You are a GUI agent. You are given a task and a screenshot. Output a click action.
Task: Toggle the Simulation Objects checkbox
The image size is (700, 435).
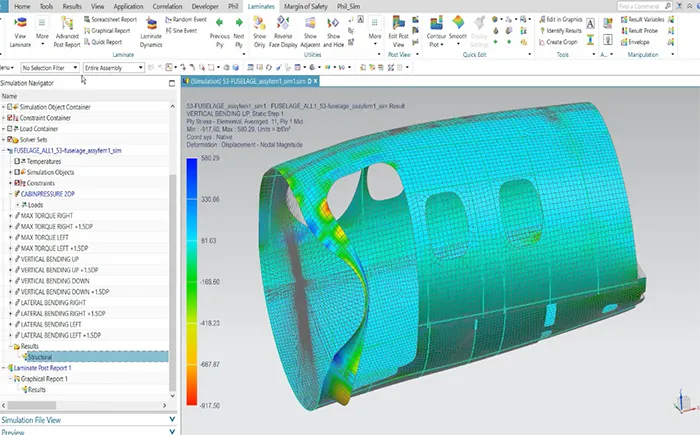point(17,172)
